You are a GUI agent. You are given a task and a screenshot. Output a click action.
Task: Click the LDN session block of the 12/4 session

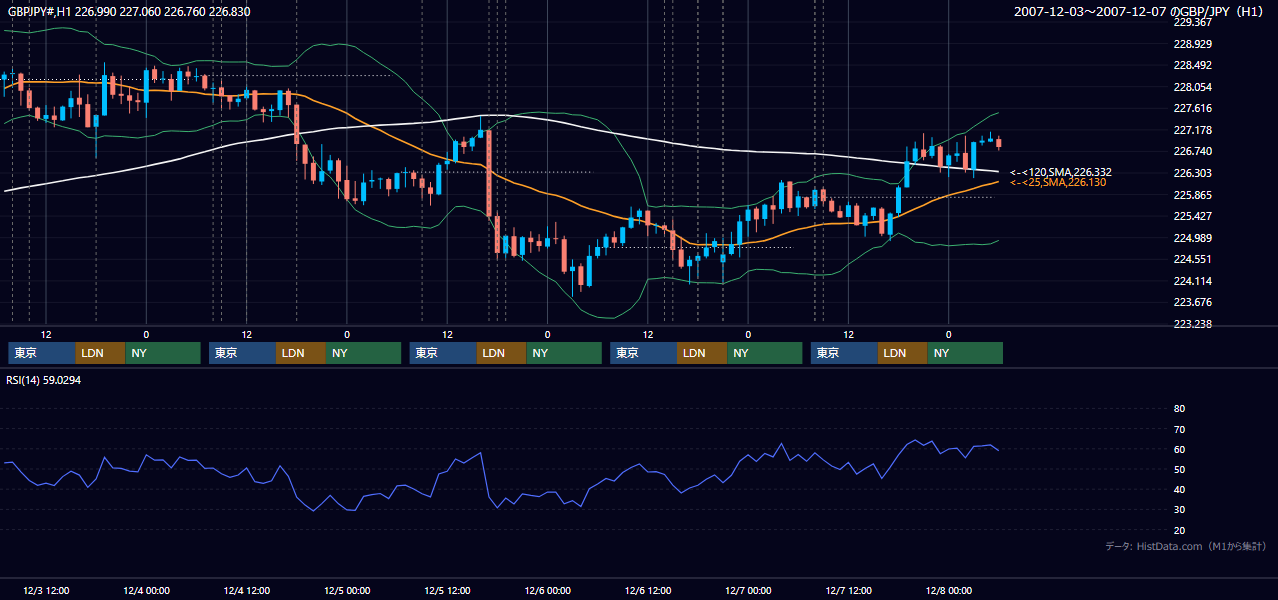click(x=300, y=353)
